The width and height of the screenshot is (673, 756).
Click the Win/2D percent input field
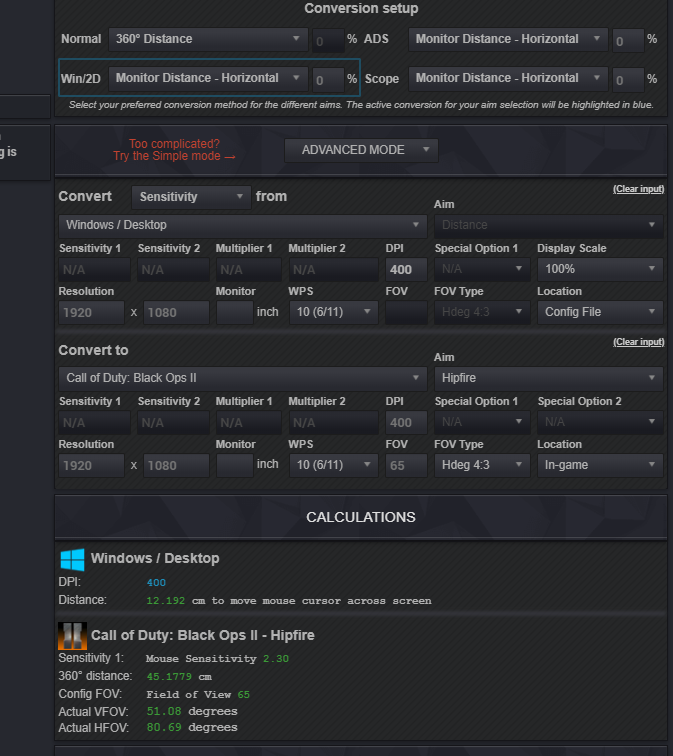328,80
